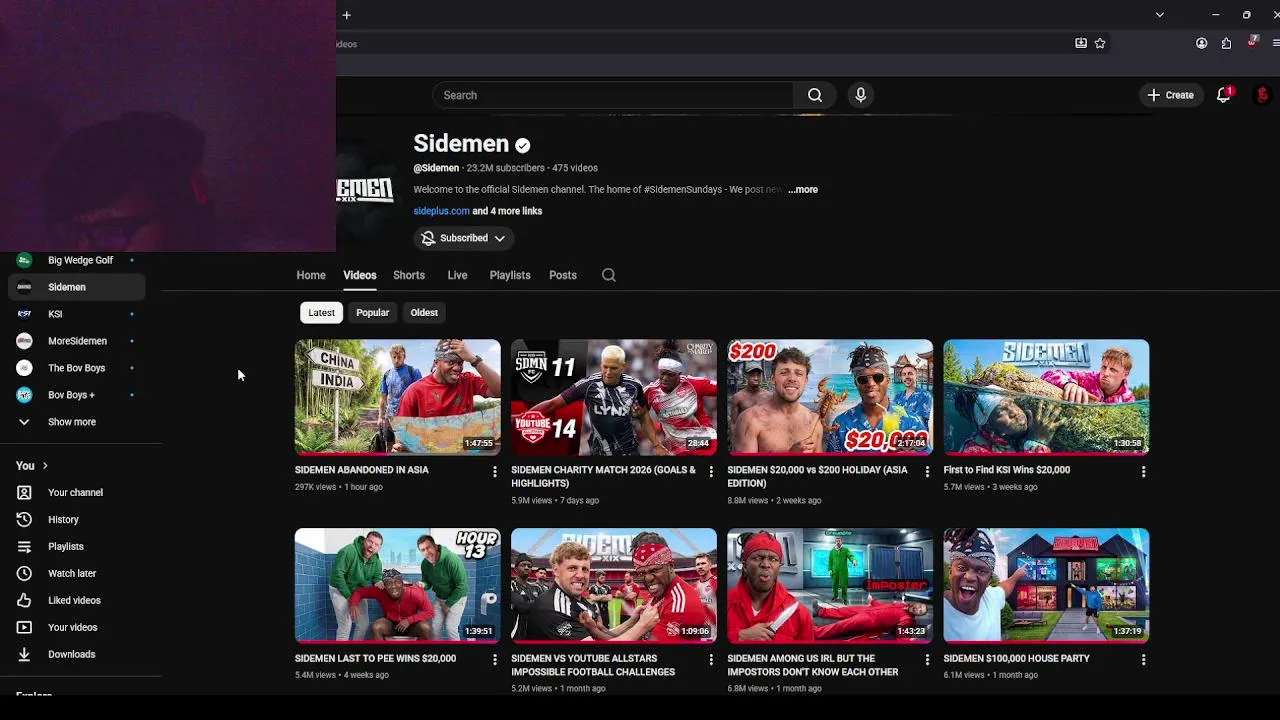Open the three-dot menu for Abandoned in Asia
This screenshot has width=1280, height=720.
[x=494, y=471]
